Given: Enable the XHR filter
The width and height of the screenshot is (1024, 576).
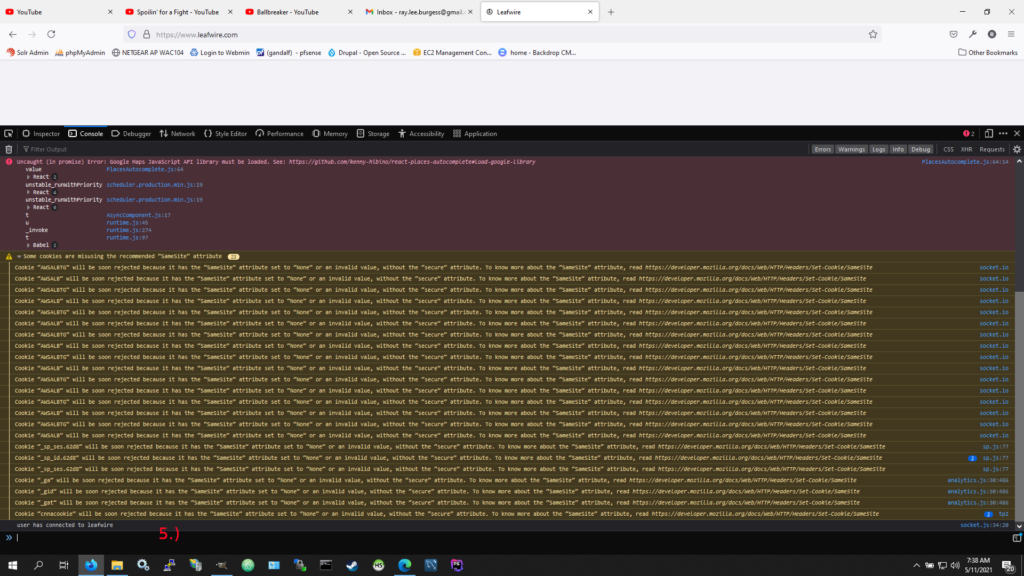Looking at the screenshot, I should [967, 150].
